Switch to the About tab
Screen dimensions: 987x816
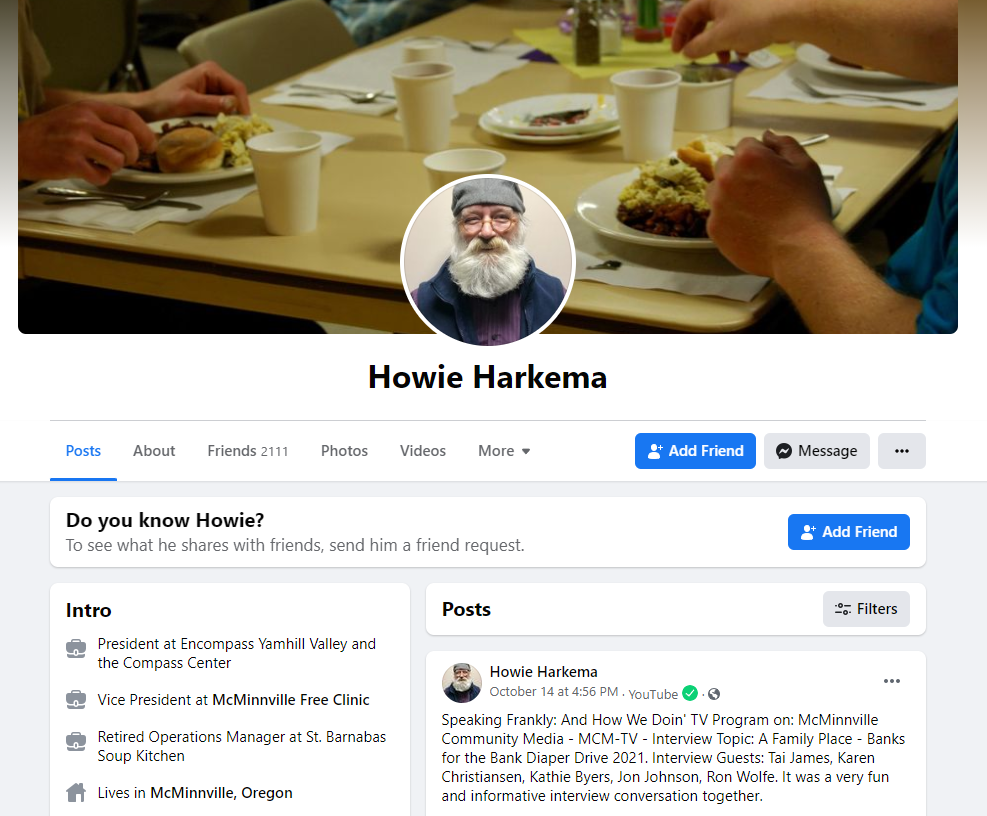154,451
